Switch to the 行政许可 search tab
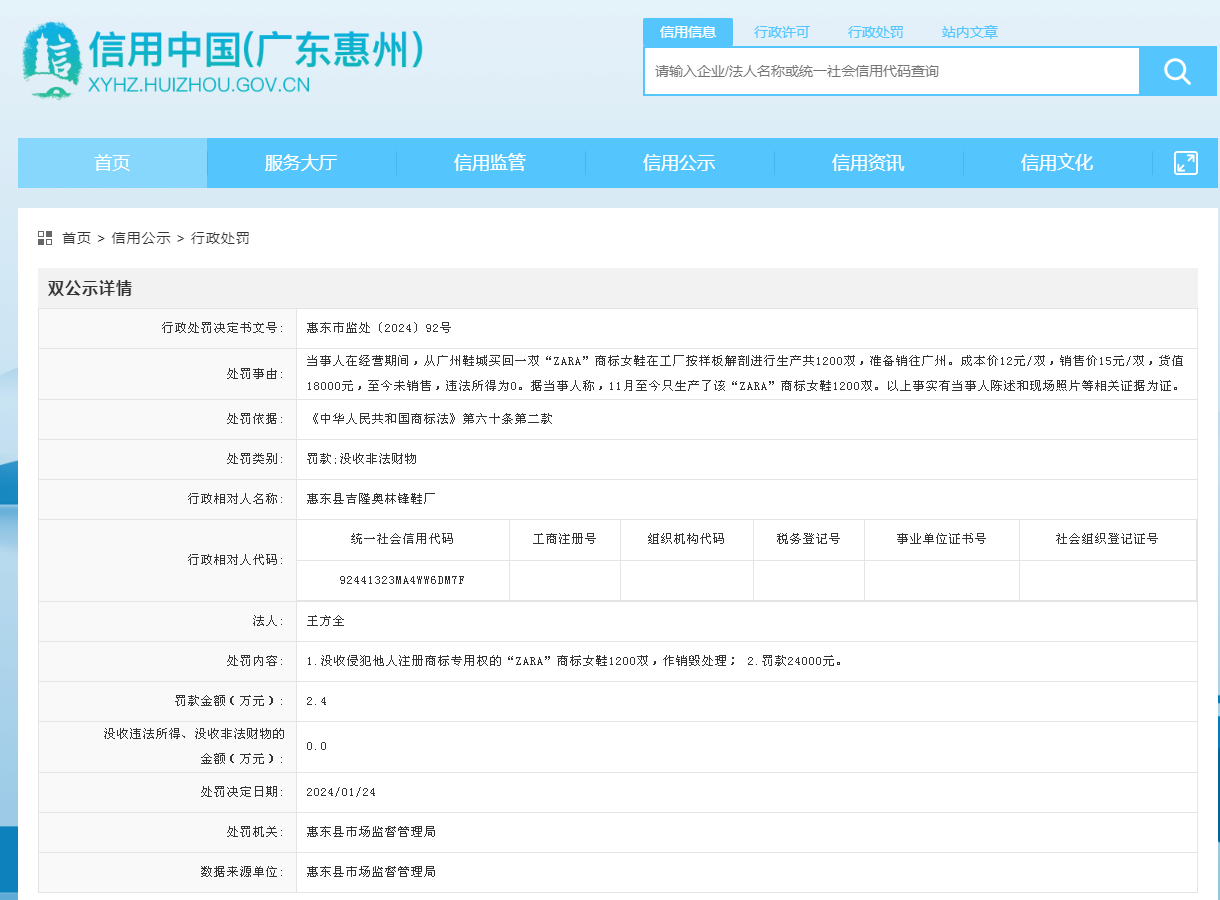Viewport: 1220px width, 900px height. 782,32
